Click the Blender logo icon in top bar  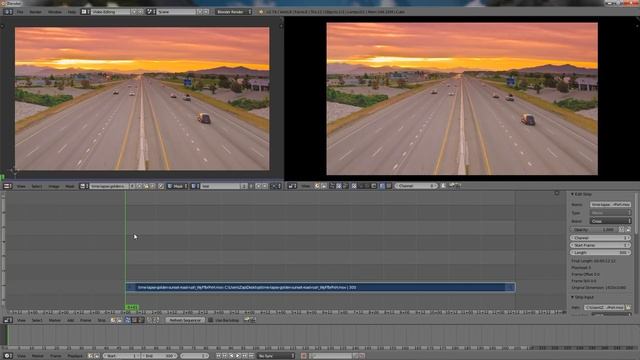click(x=261, y=12)
